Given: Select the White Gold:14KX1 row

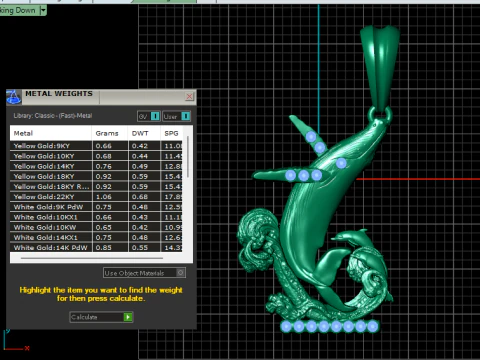Looking at the screenshot, I should [96, 238].
